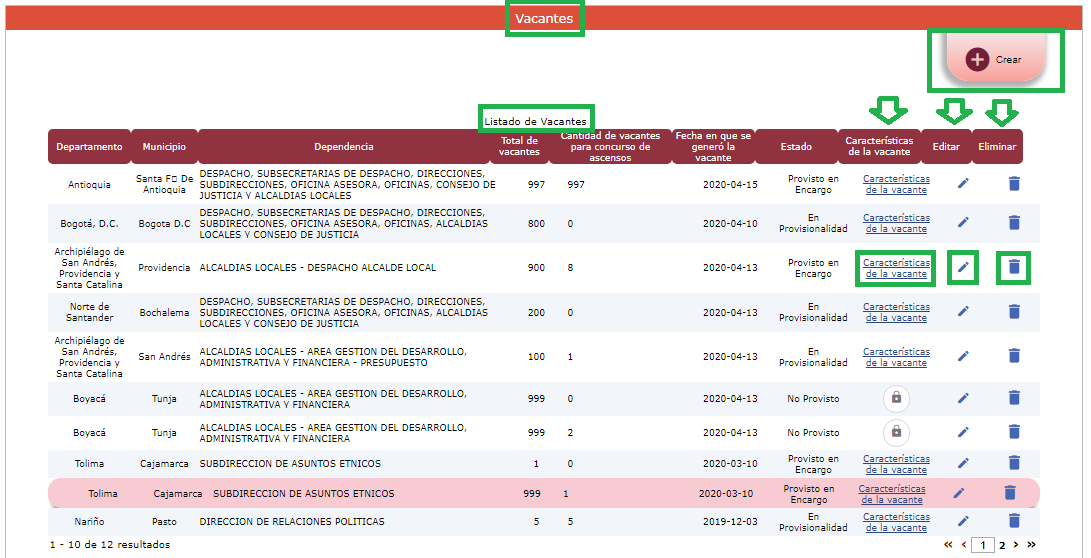Screen dimensions: 1091x558
Task: Delete the Antioquia vacancy row
Action: tap(1014, 183)
